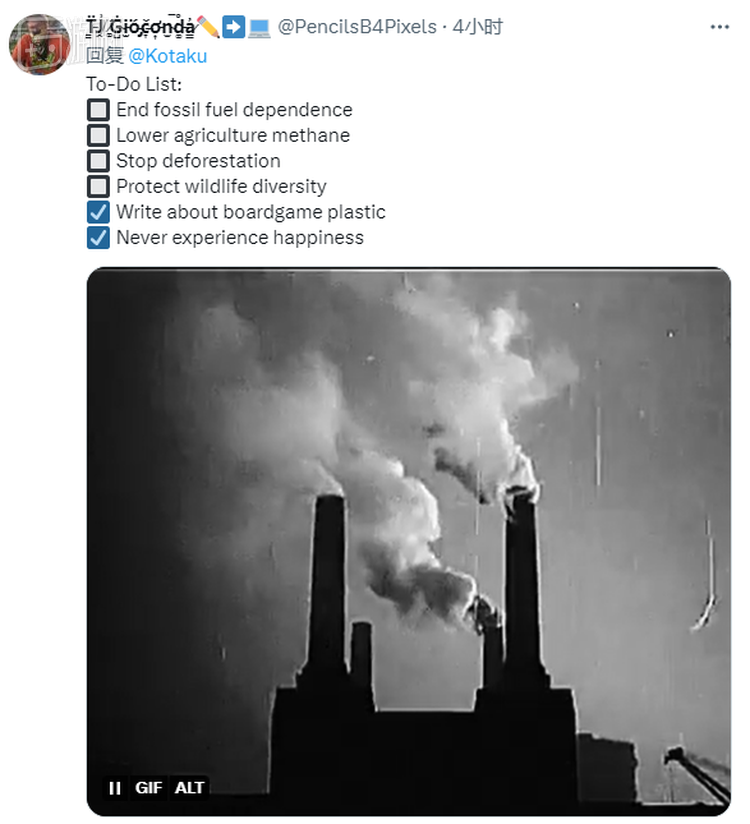Open the author's profile avatar
This screenshot has width=750, height=824.
click(40, 45)
